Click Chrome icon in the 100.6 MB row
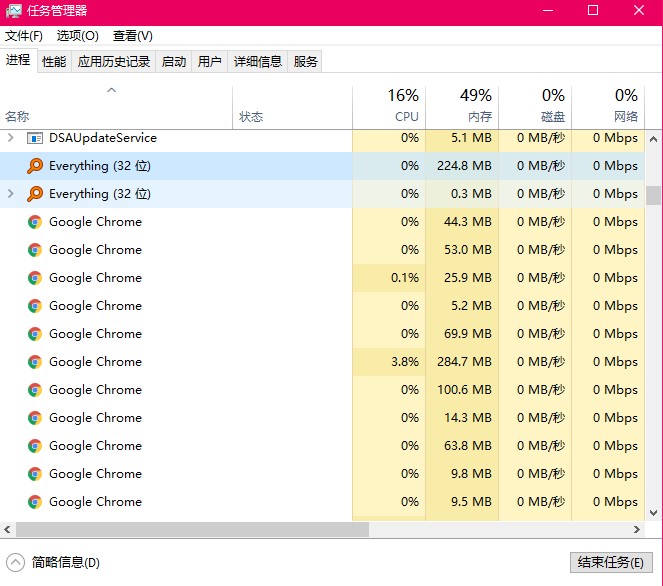The image size is (663, 586). [35, 390]
